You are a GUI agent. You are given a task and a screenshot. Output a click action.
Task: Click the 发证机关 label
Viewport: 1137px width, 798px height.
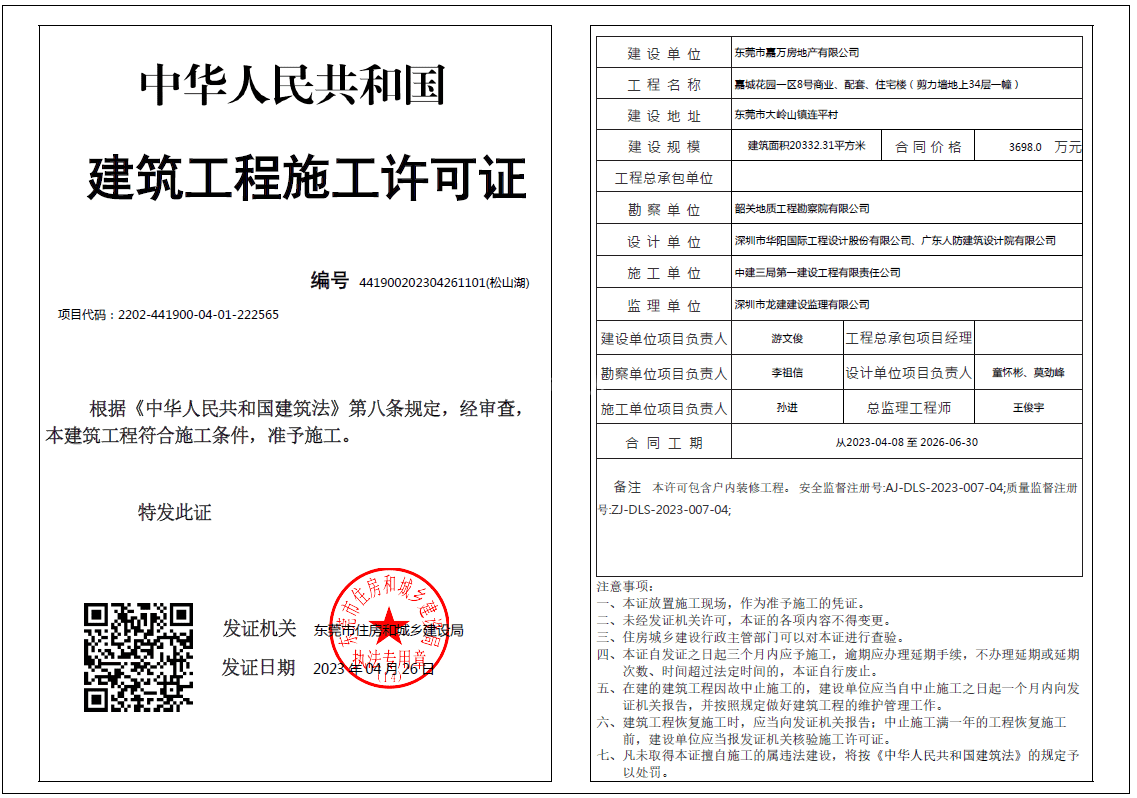pyautogui.click(x=259, y=628)
